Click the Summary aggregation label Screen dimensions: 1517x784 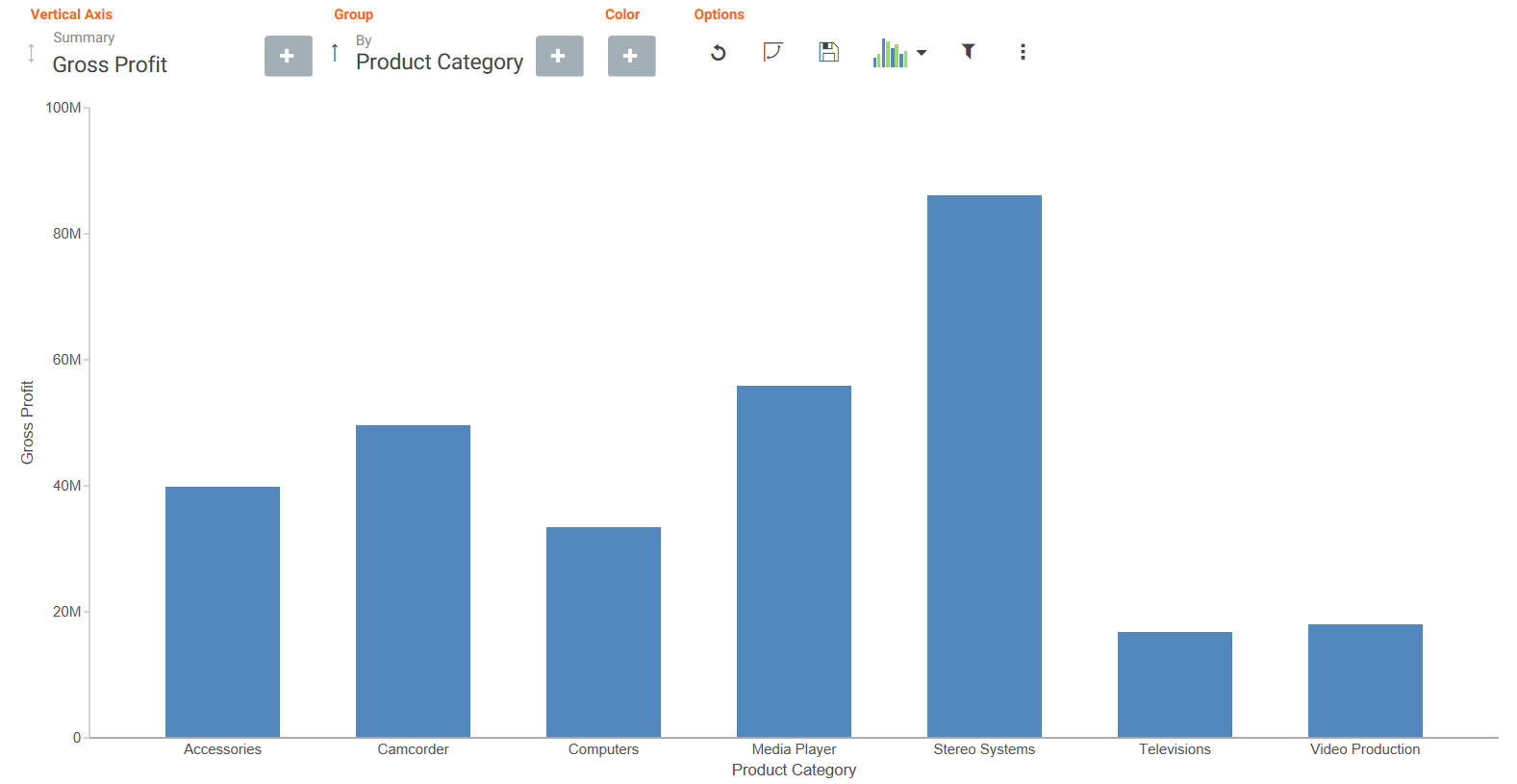(x=84, y=38)
